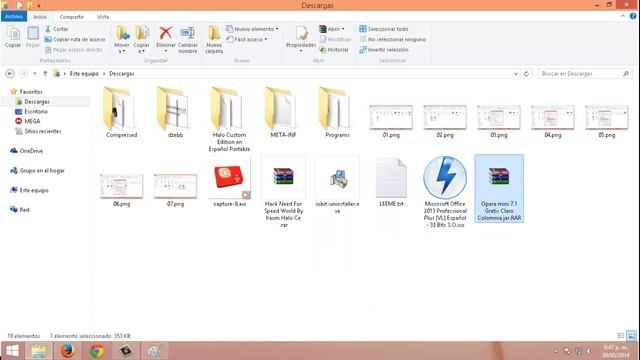Select Red in navigation pane

(x=24, y=210)
